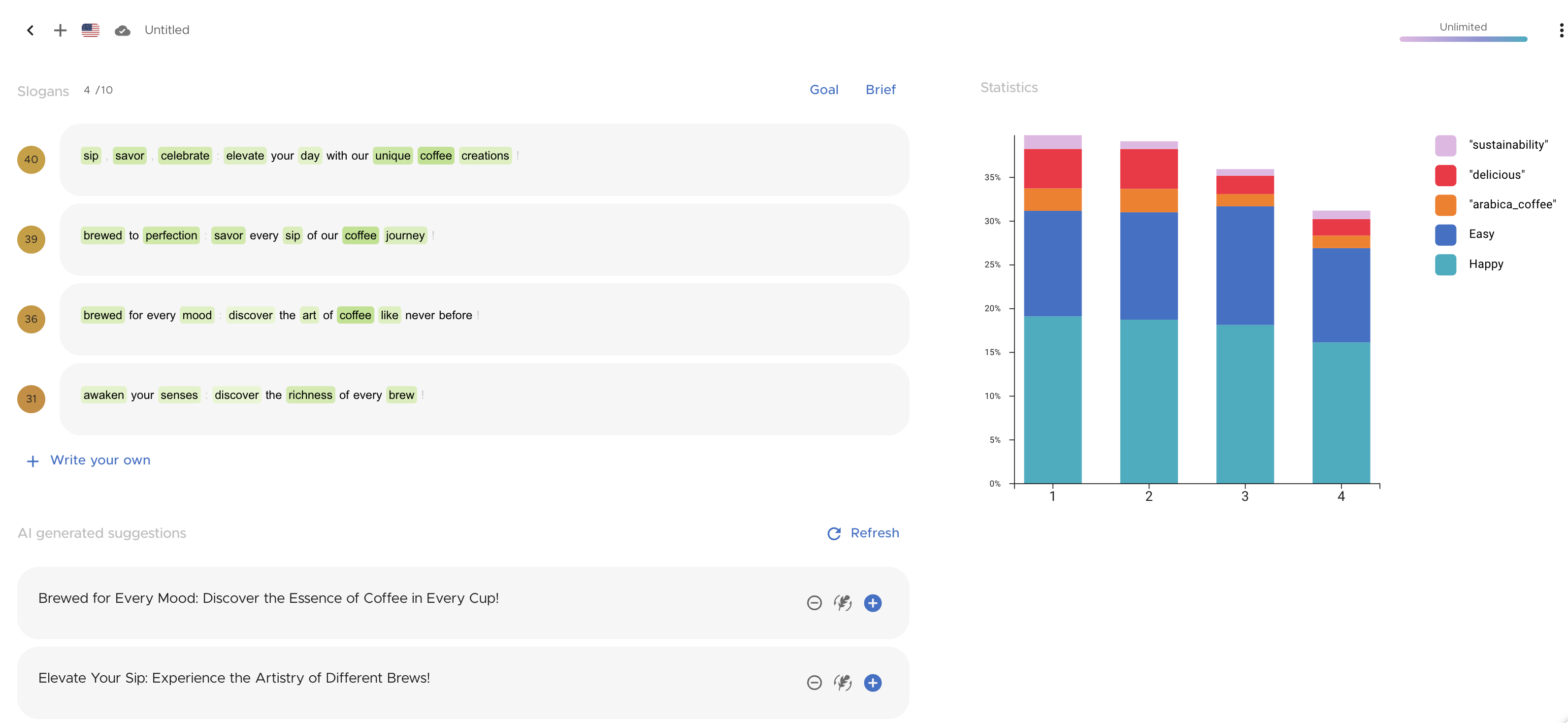Add 'Brewed for Every Mood' slogan to list
This screenshot has width=1568, height=723.
pyautogui.click(x=872, y=603)
